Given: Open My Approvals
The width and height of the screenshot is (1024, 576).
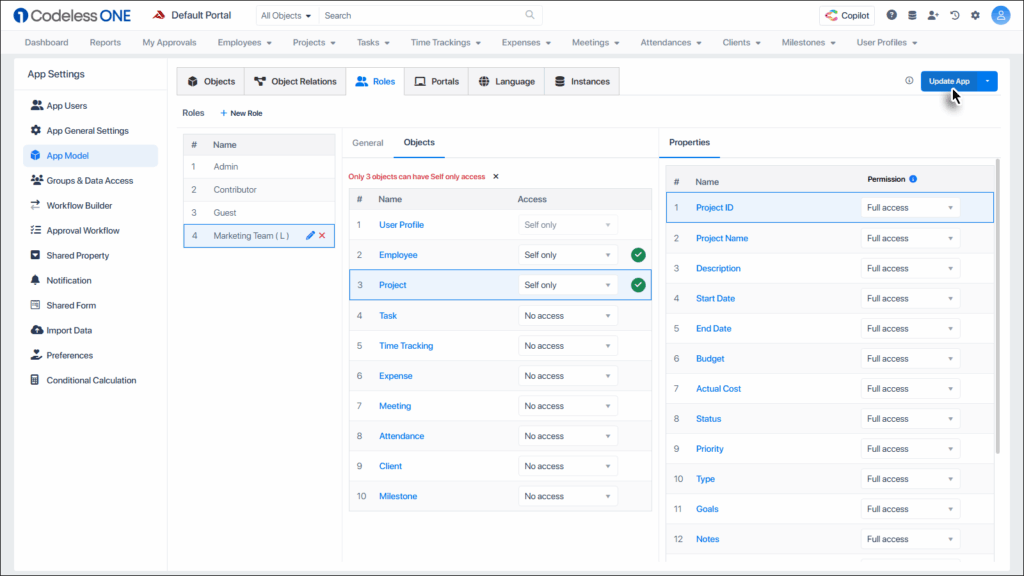Looking at the screenshot, I should tap(169, 42).
